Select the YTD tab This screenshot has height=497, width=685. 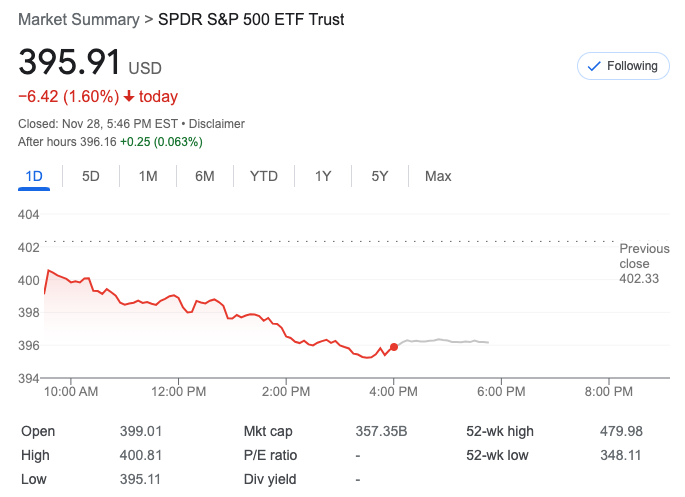264,176
